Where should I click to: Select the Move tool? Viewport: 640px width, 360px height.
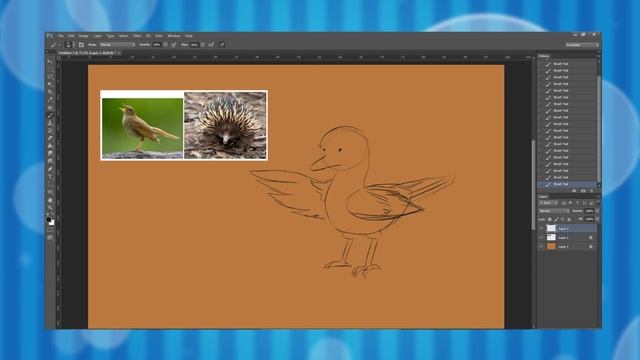click(x=50, y=62)
